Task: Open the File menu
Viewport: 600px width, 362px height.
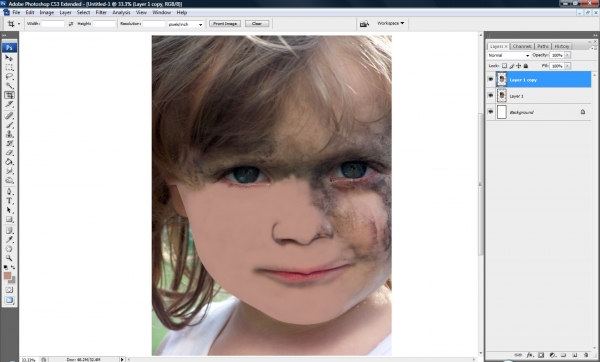Action: click(x=16, y=12)
